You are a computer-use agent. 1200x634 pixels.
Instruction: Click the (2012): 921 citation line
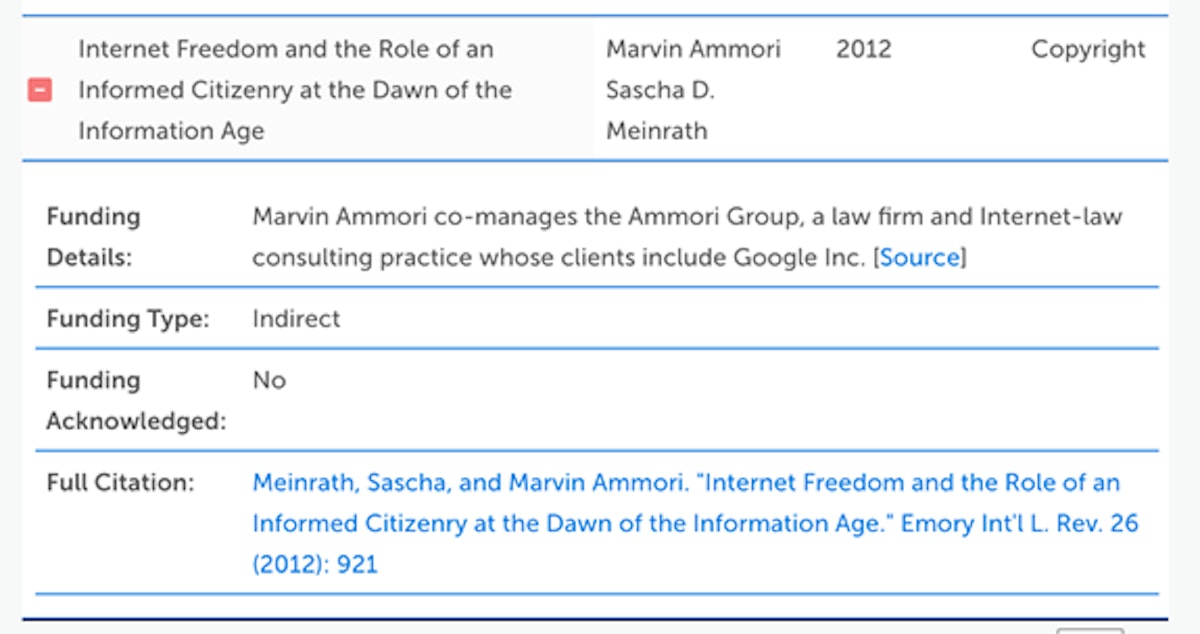[315, 565]
